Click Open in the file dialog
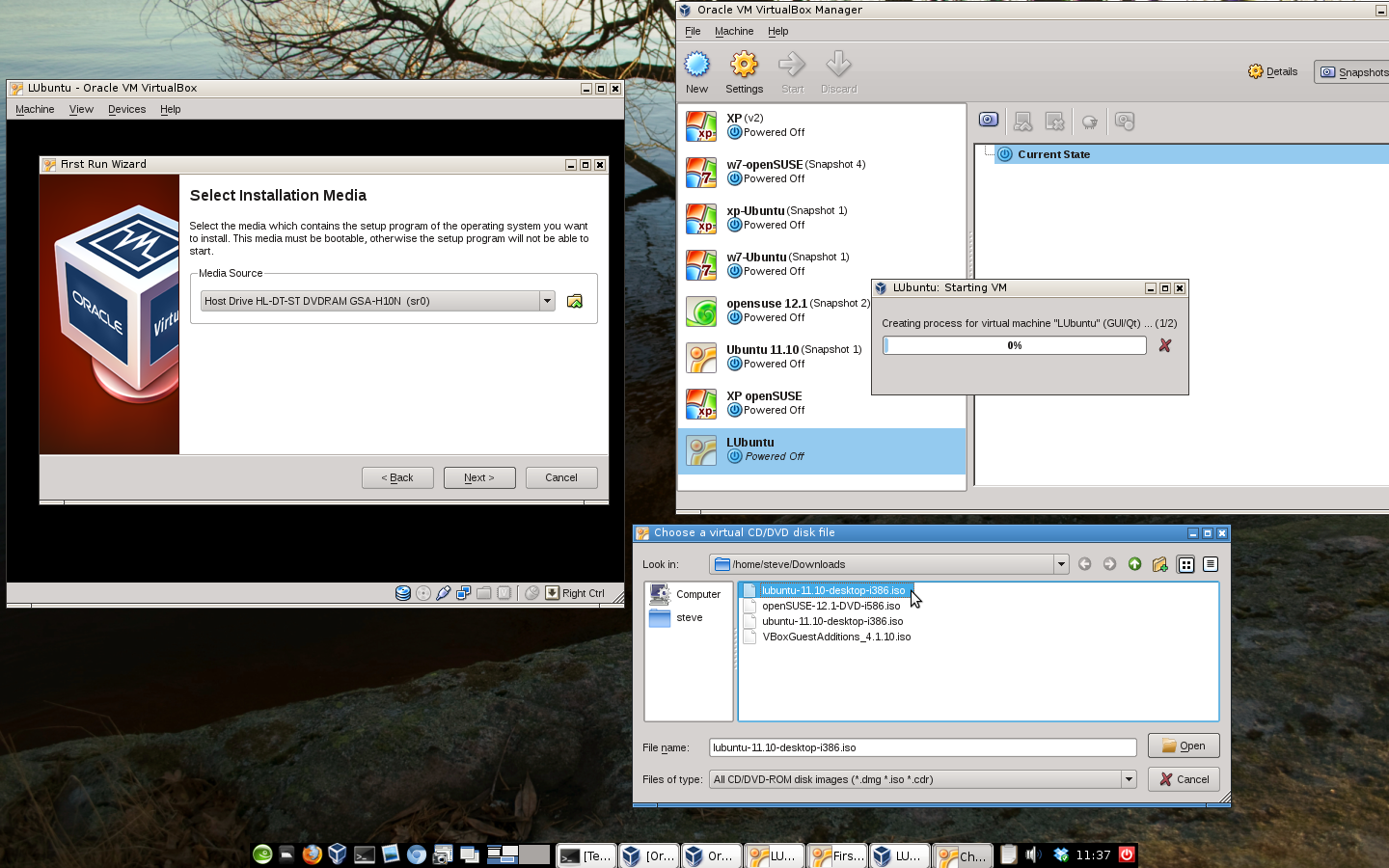The image size is (1389, 868). point(1184,746)
